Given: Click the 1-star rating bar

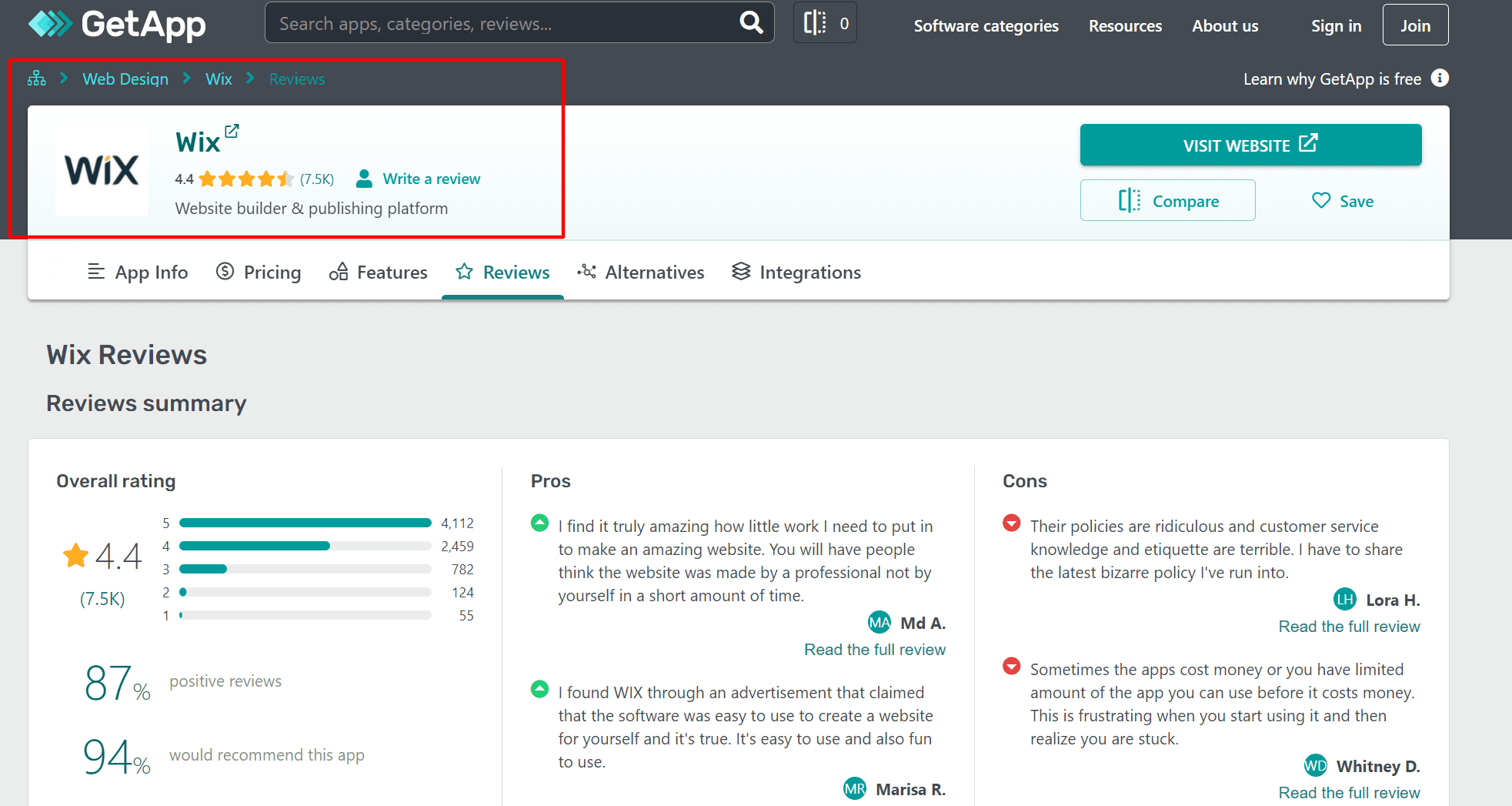Looking at the screenshot, I should point(305,615).
